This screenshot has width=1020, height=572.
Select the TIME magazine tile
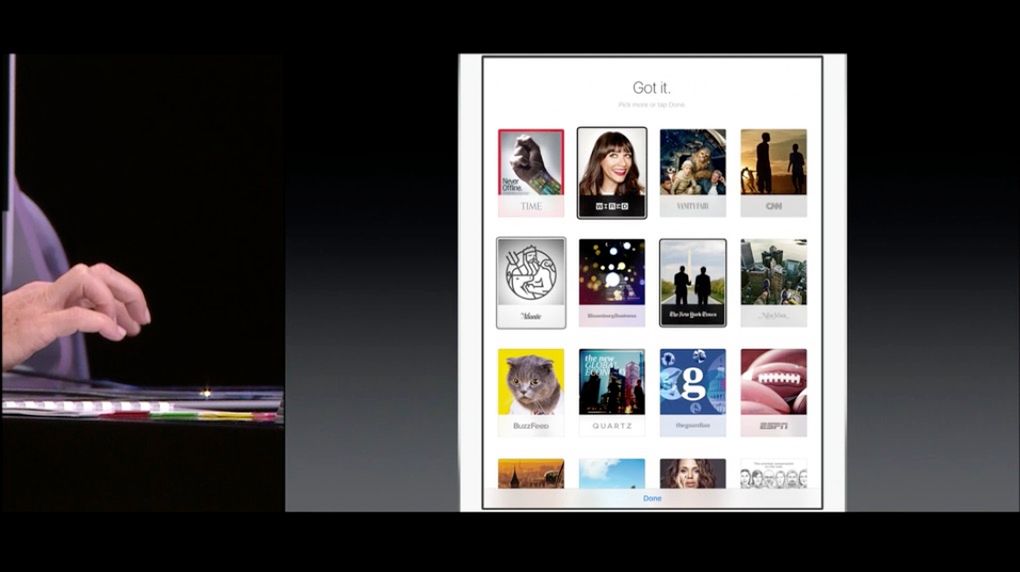pyautogui.click(x=531, y=173)
